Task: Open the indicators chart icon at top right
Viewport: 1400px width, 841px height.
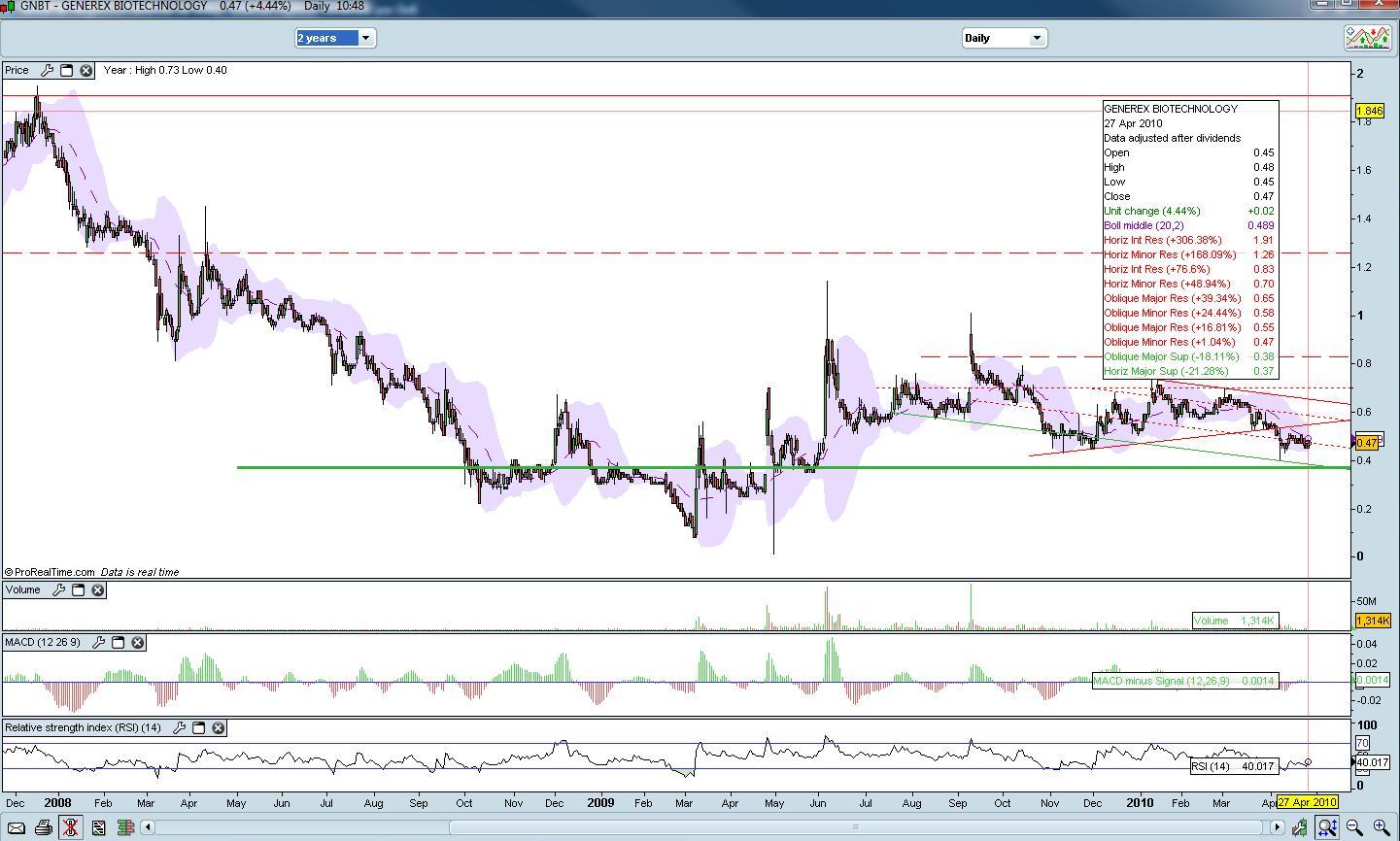Action: (x=1368, y=38)
